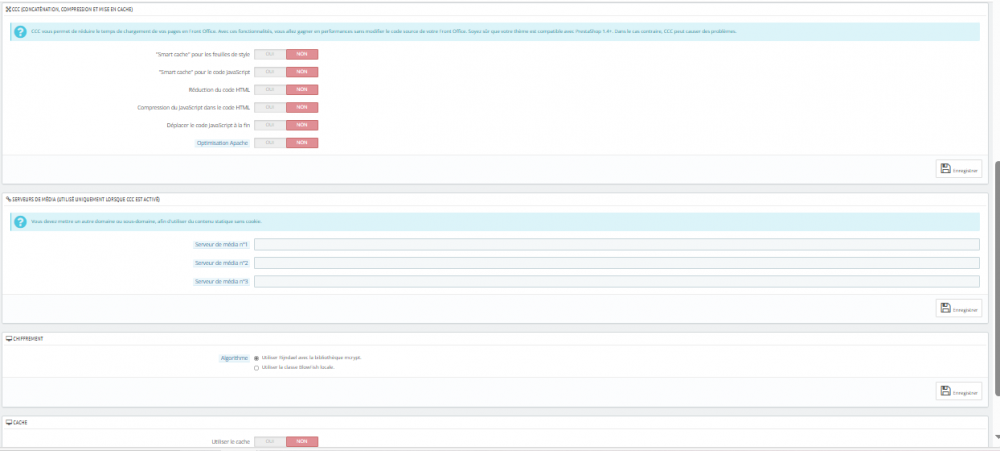Enable Smart cache pour le code JavaScript (OUI)
Image resolution: width=1000 pixels, height=451 pixels.
[x=270, y=72]
